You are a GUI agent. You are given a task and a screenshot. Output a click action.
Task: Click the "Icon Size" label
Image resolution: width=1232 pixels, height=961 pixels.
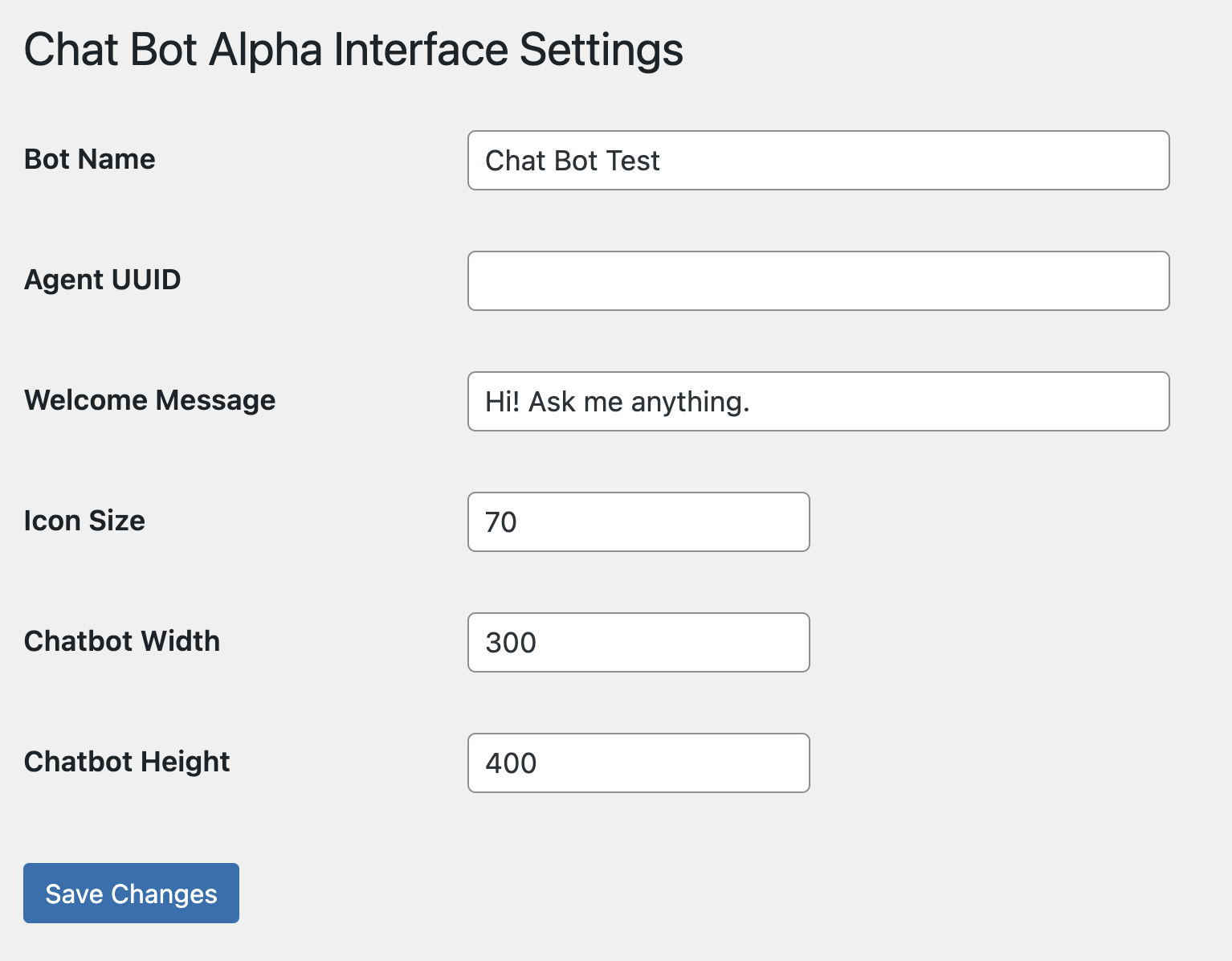click(85, 521)
